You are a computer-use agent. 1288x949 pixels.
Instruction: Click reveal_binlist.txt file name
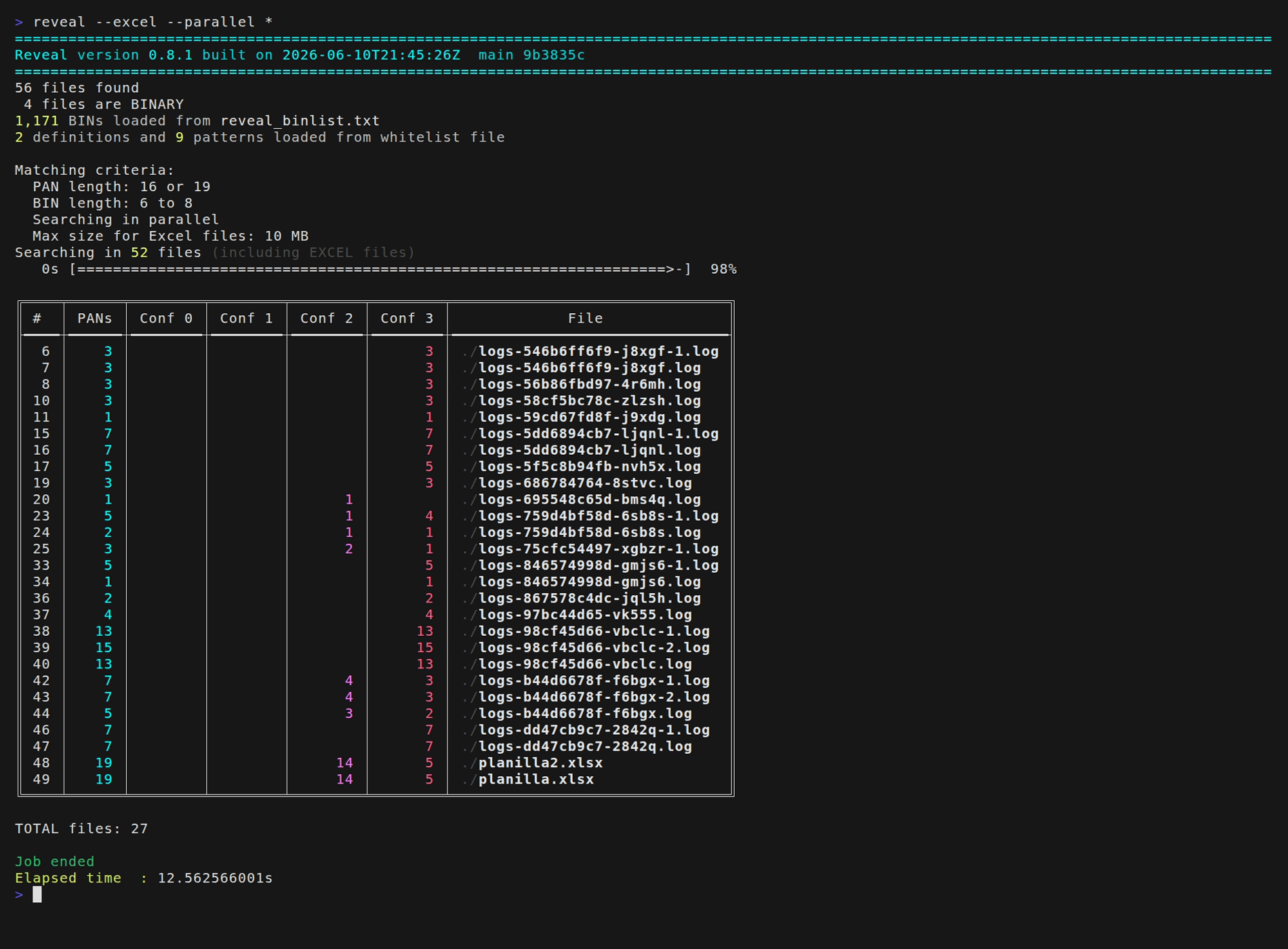pos(300,121)
